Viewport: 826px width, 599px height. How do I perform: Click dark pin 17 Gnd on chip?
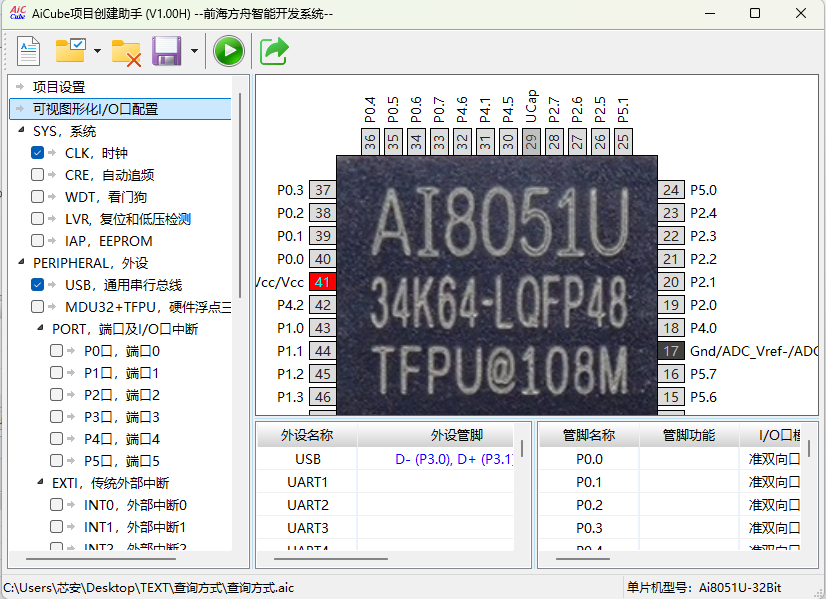671,351
